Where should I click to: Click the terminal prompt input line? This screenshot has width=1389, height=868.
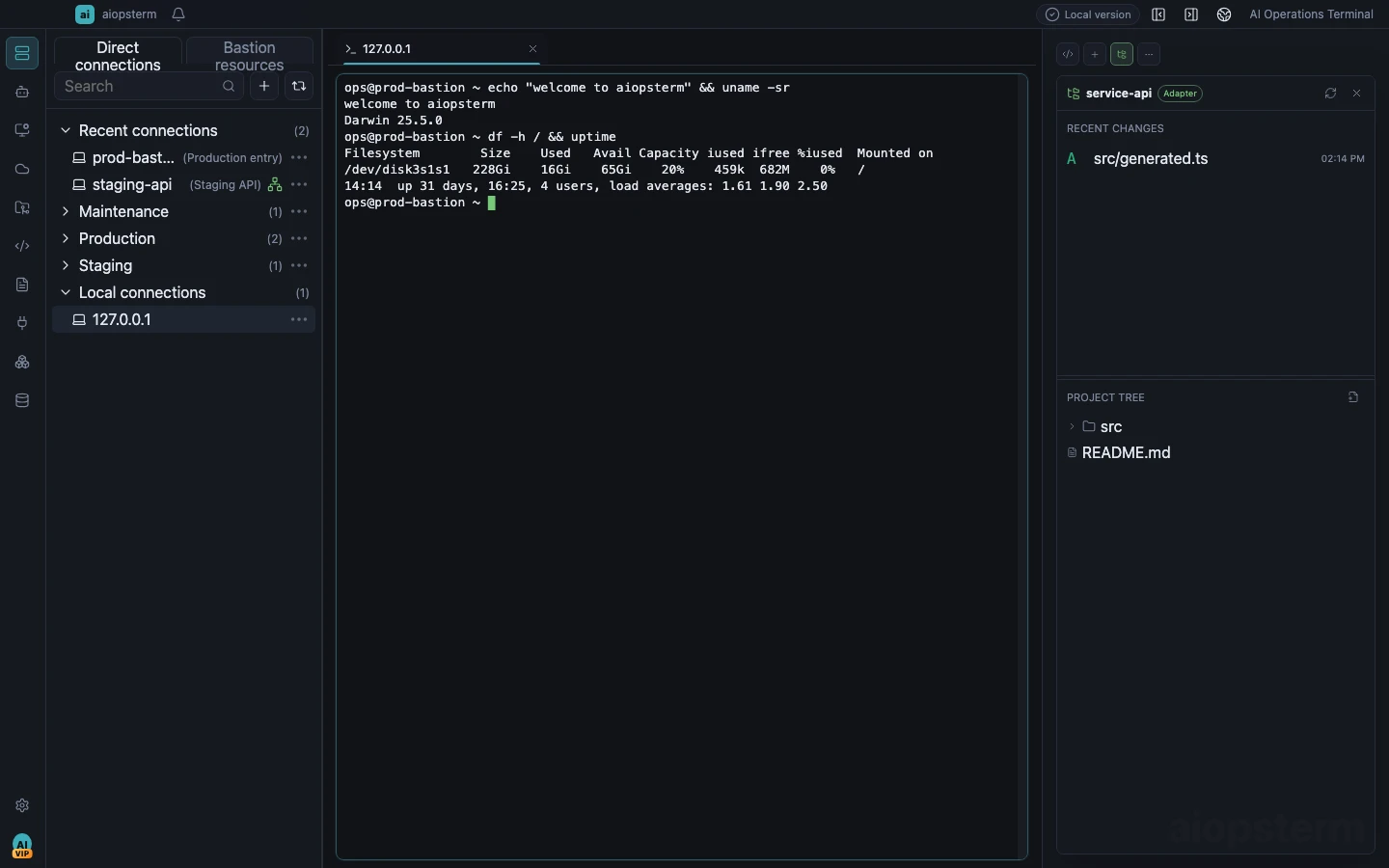(x=420, y=203)
